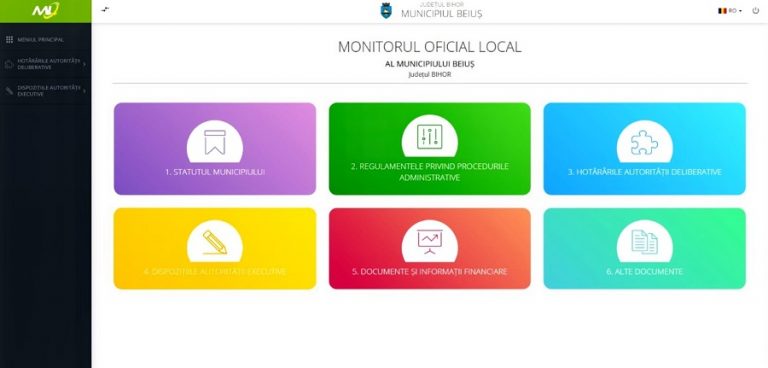768x368 pixels.
Task: Open the 6. Alte Documente card
Action: tap(645, 248)
